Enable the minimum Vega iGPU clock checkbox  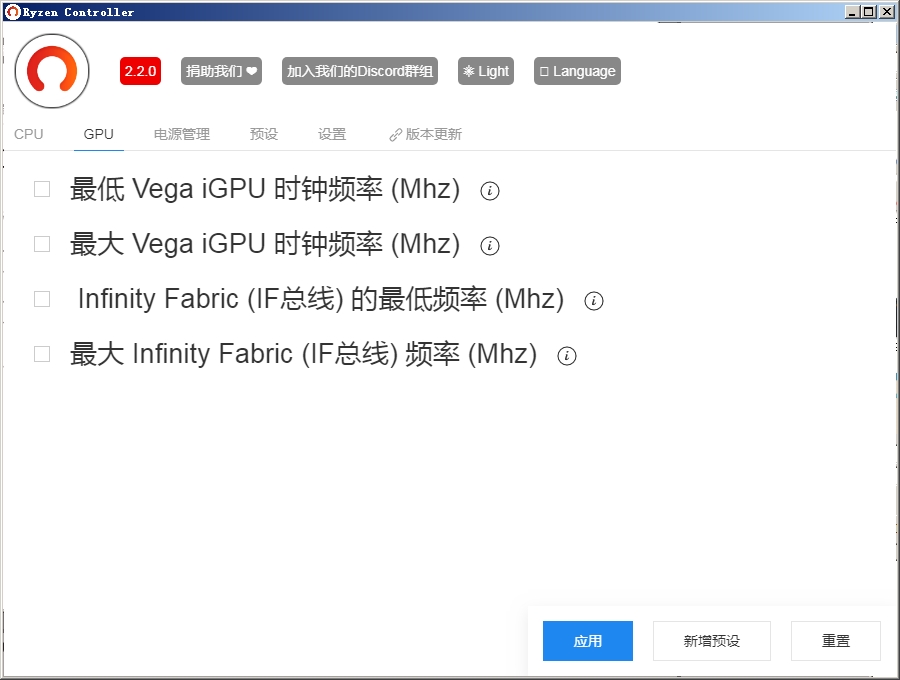coord(41,188)
